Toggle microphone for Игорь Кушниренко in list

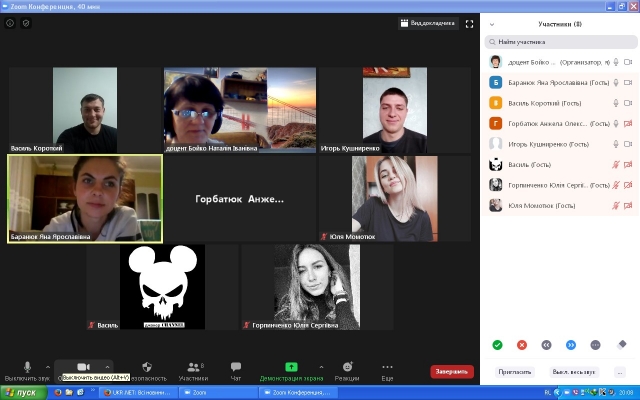pos(616,144)
